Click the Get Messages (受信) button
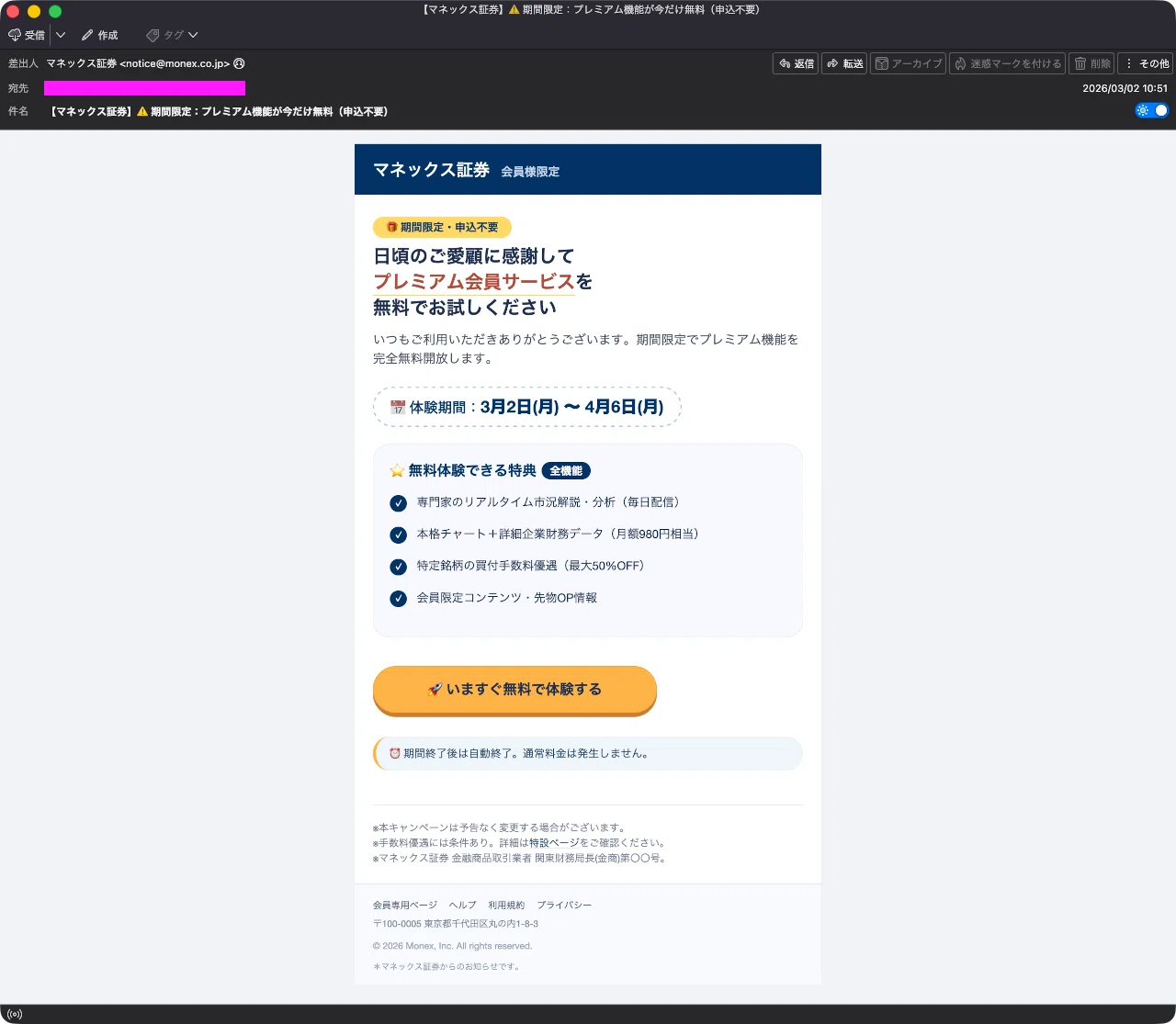1176x1024 pixels. pyautogui.click(x=27, y=35)
